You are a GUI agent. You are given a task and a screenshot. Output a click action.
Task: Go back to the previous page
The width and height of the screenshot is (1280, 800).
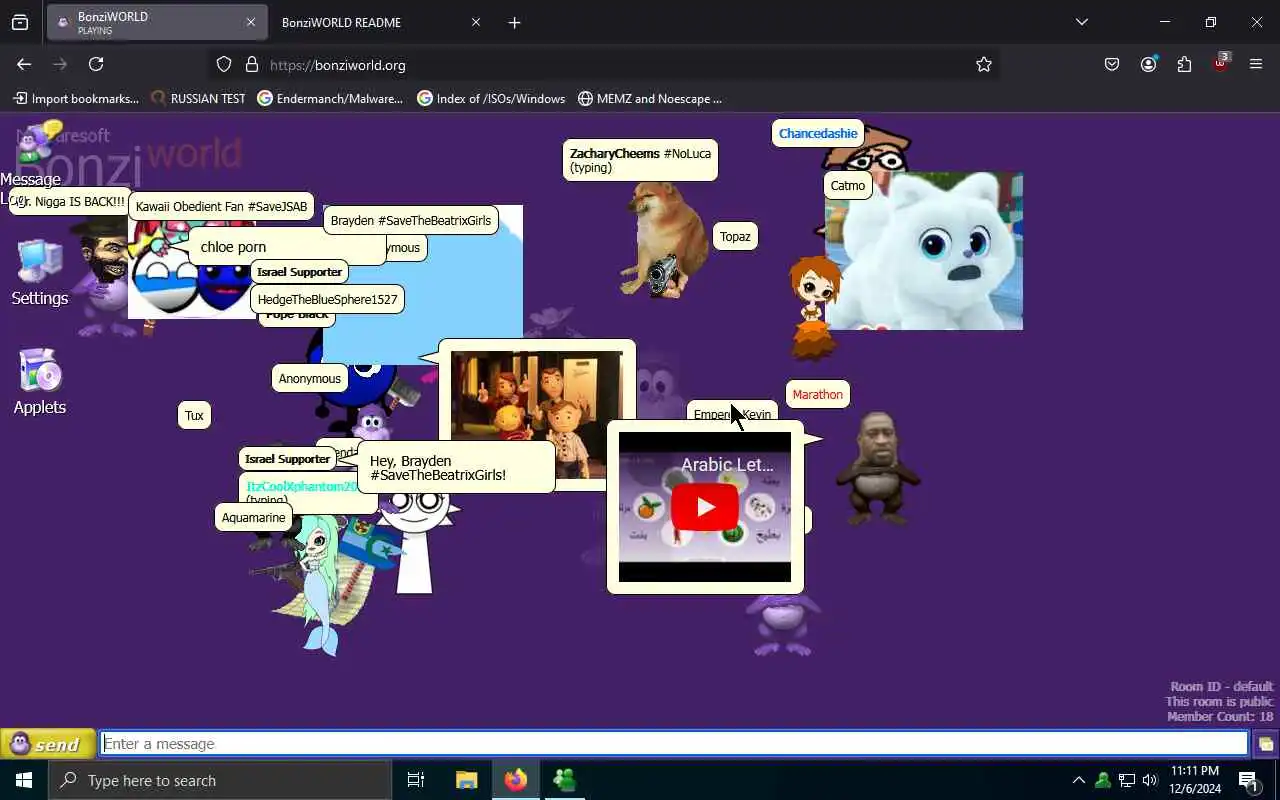pyautogui.click(x=24, y=64)
